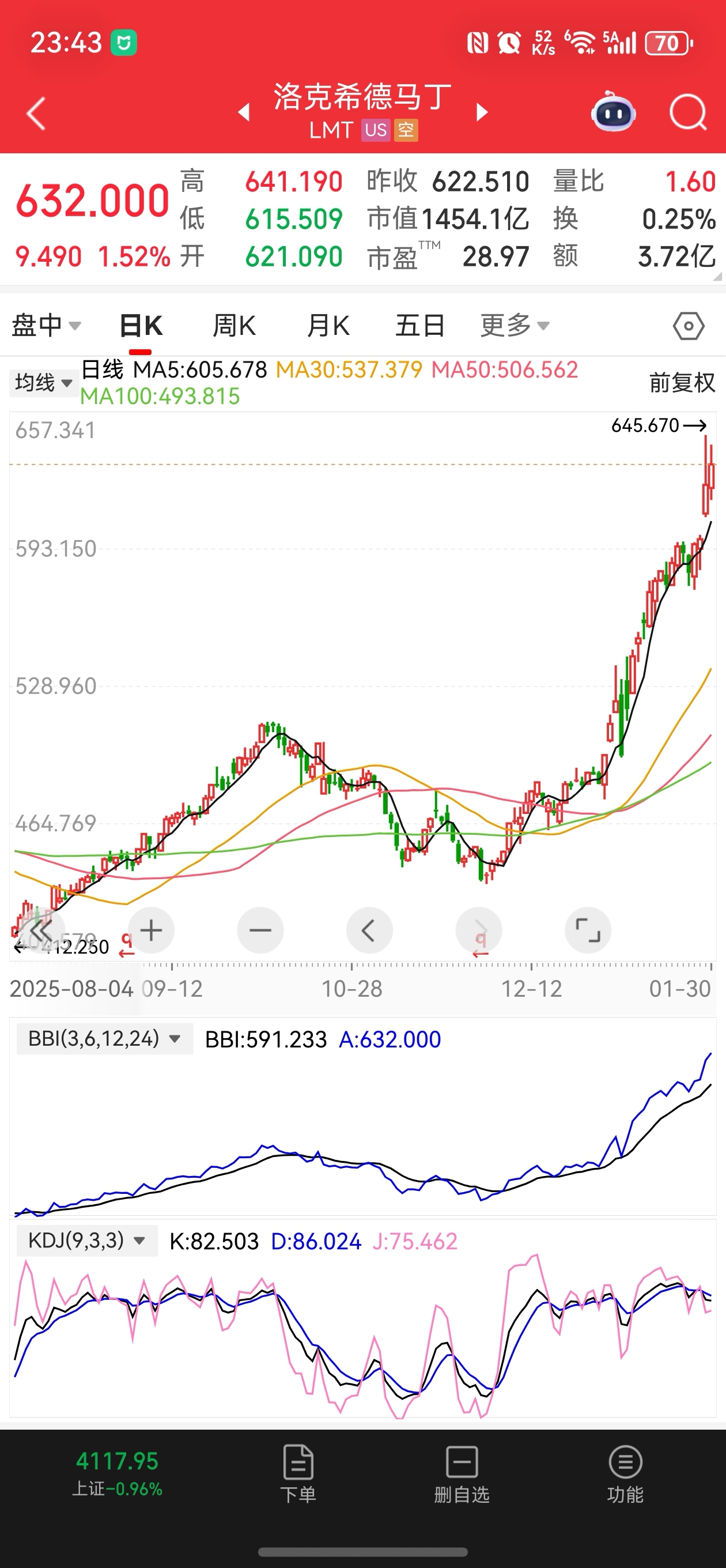Tap the US market badge

[x=376, y=130]
